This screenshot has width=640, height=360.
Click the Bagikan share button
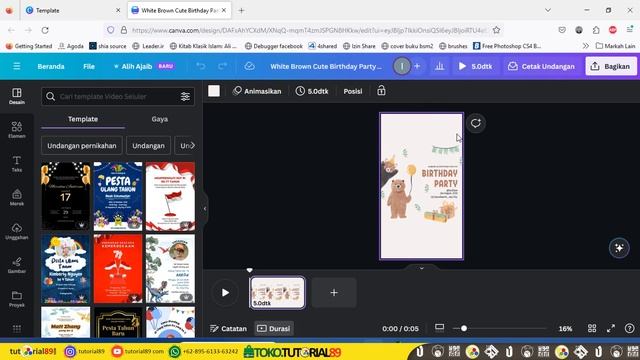click(x=611, y=66)
